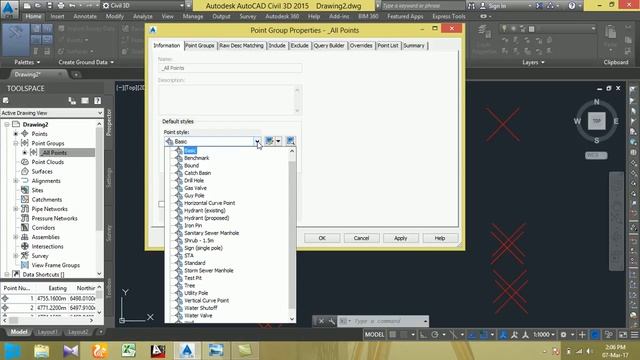Expand the Alignments tree node
This screenshot has width=640, height=360.
point(16,181)
